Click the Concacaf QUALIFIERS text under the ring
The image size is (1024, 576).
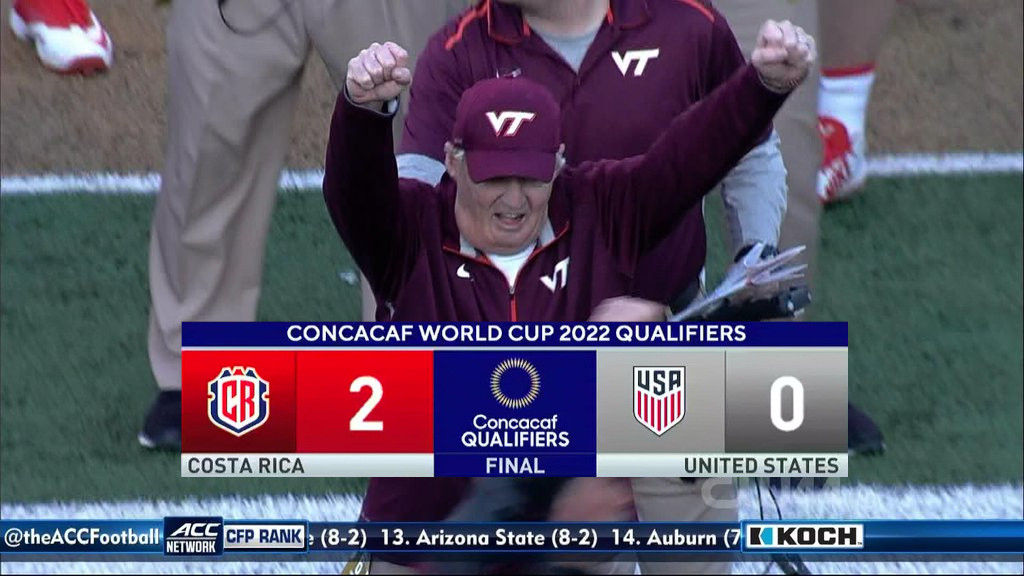click(x=515, y=431)
